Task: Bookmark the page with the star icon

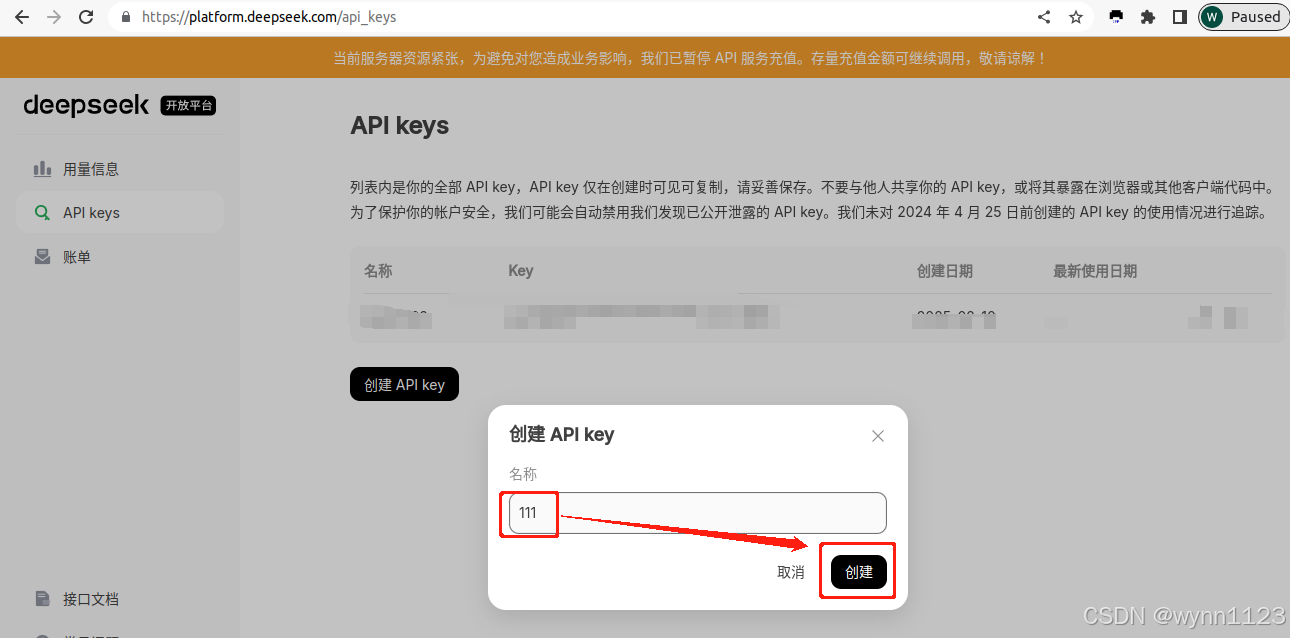Action: (x=1076, y=17)
